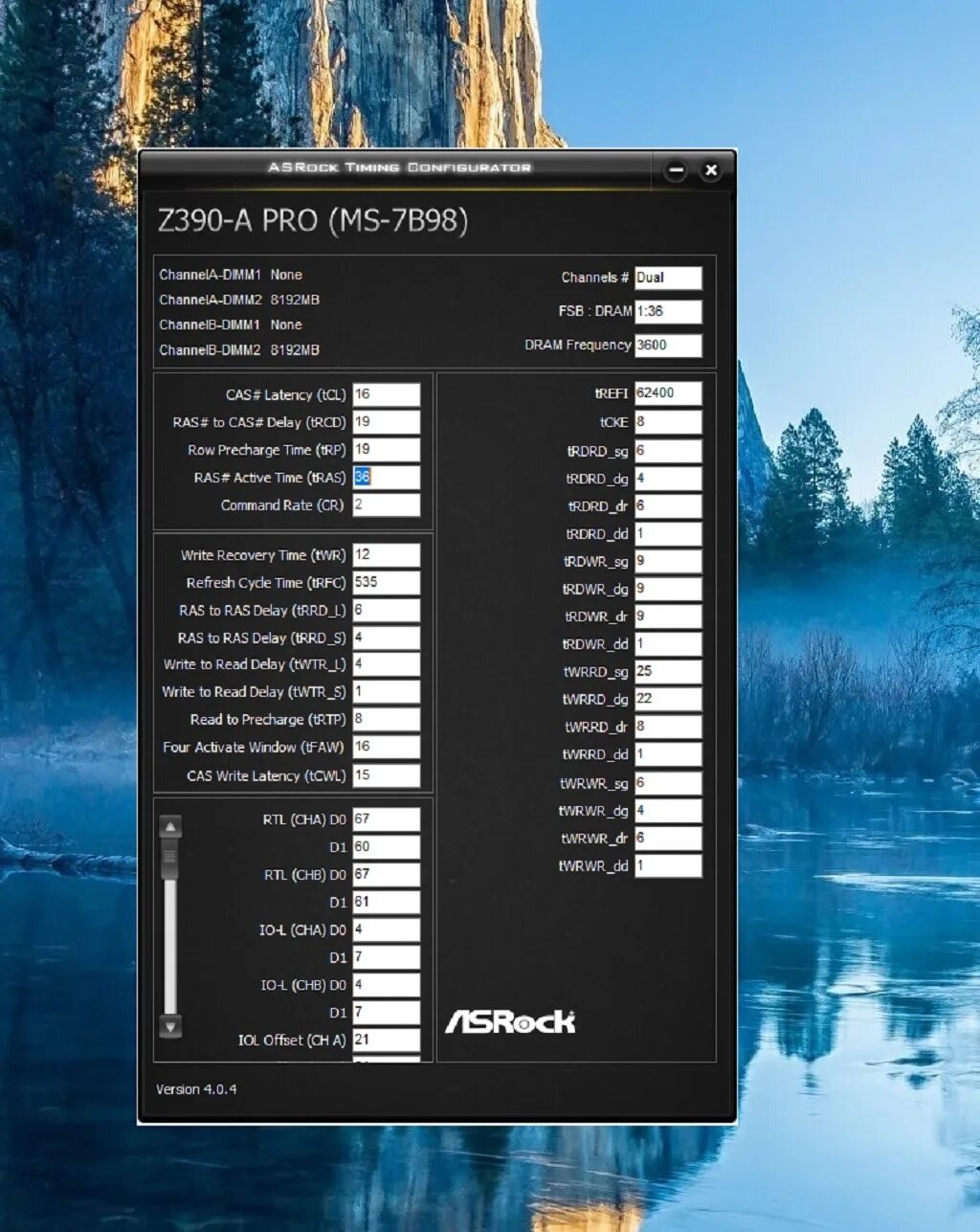Click the CAS Write Latency (tCWL) field
Image resolution: width=980 pixels, height=1232 pixels.
point(387,775)
